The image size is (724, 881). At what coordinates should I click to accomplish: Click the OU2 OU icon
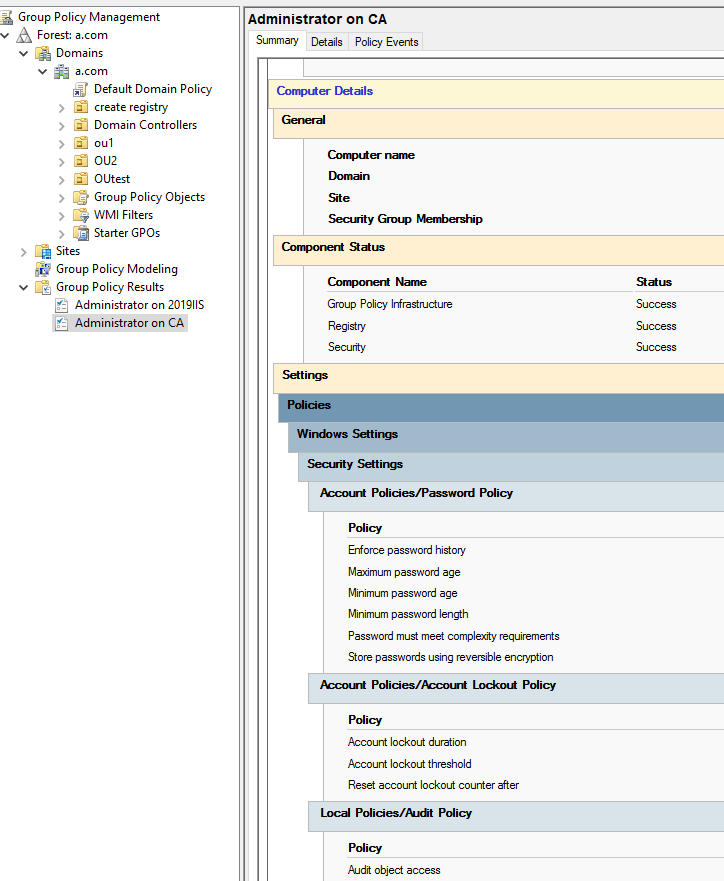[81, 161]
